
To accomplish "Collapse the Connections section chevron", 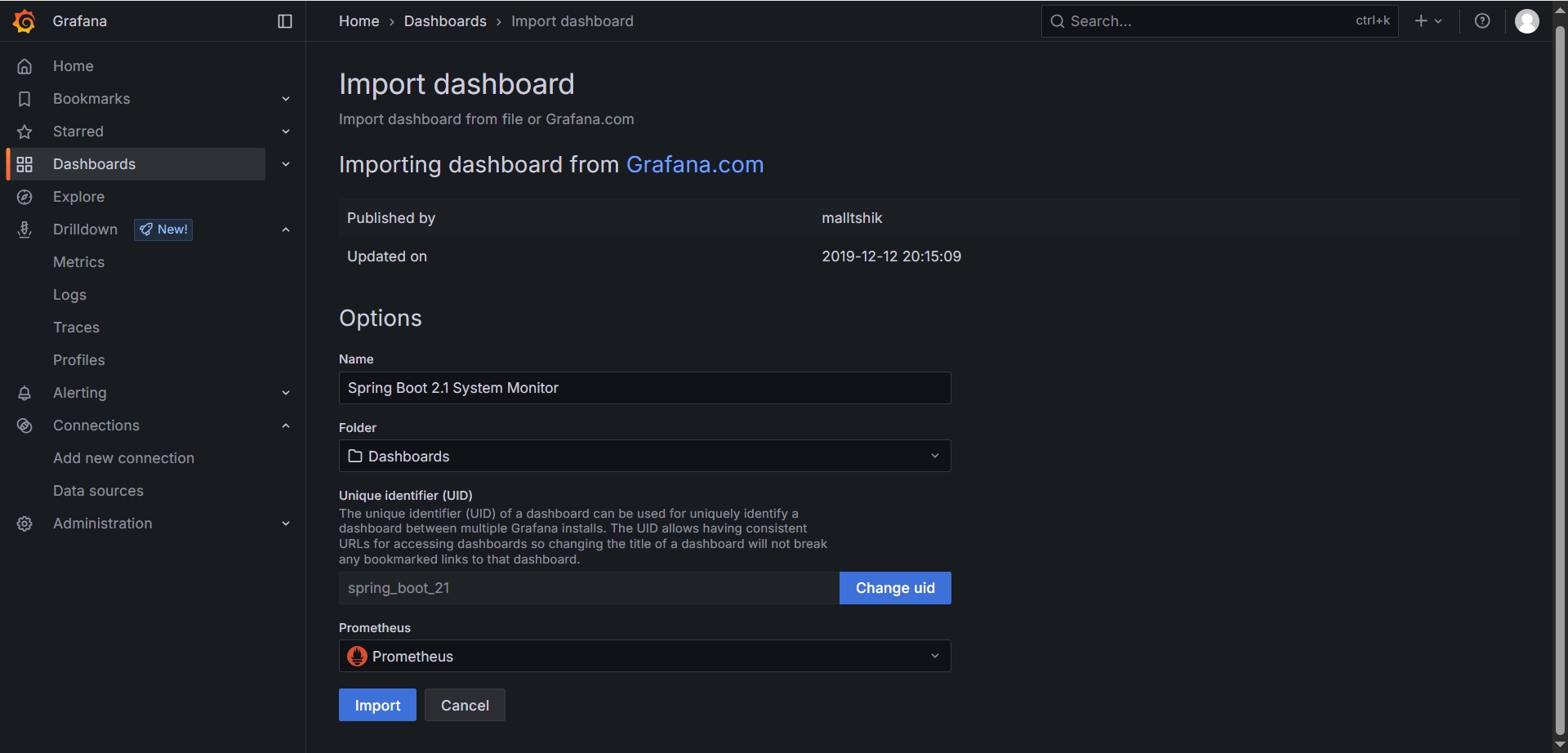I will click(286, 426).
